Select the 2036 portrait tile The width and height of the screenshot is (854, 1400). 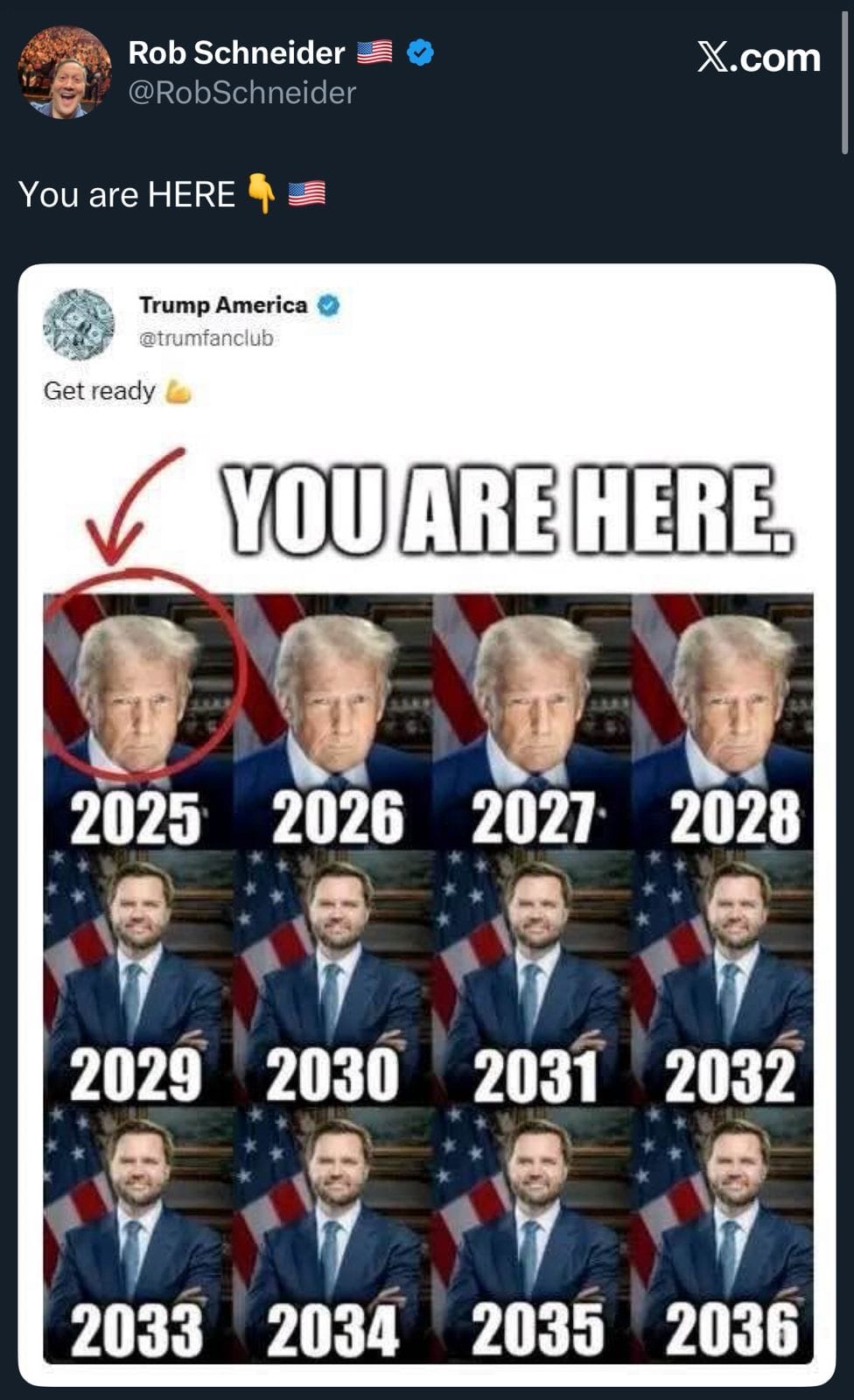[723, 1235]
